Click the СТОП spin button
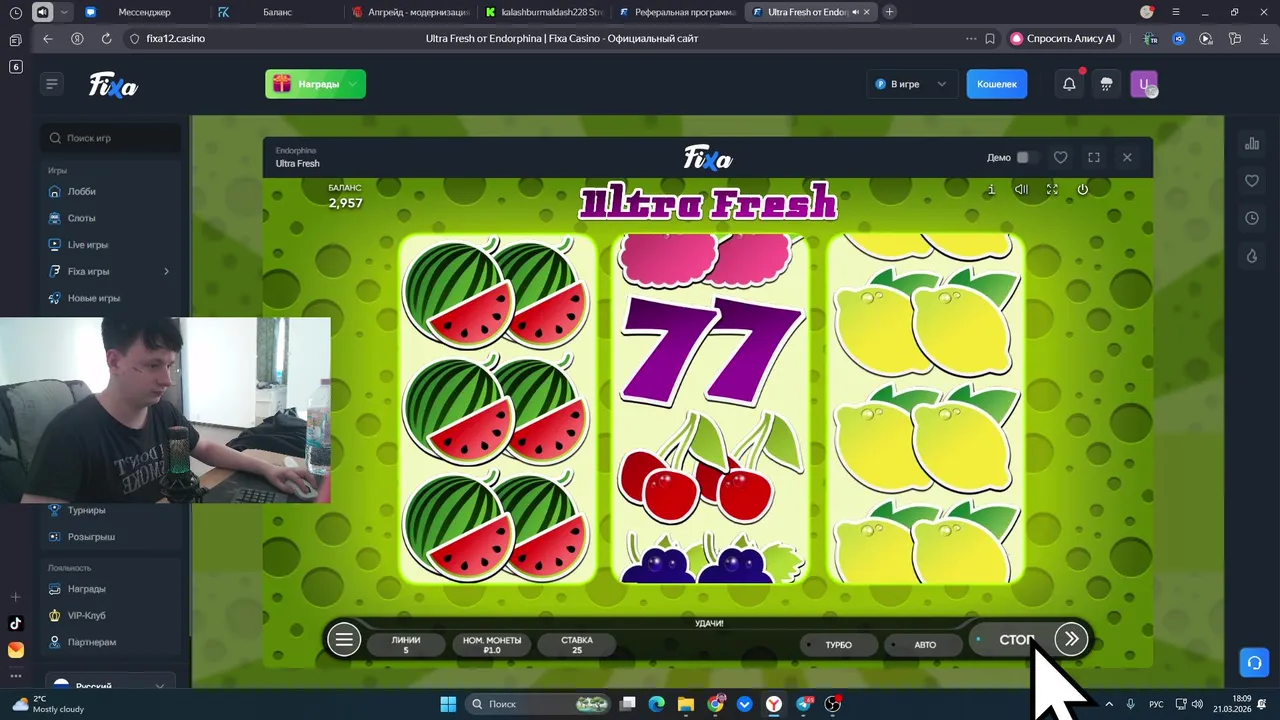Viewport: 1280px width, 720px height. click(1015, 639)
